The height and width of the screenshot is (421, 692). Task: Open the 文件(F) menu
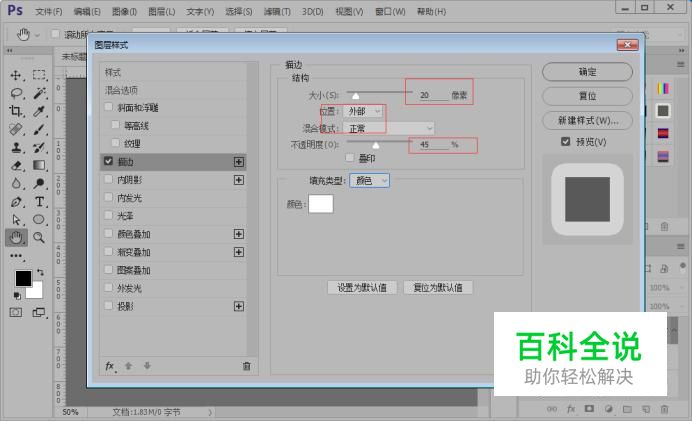pyautogui.click(x=49, y=11)
